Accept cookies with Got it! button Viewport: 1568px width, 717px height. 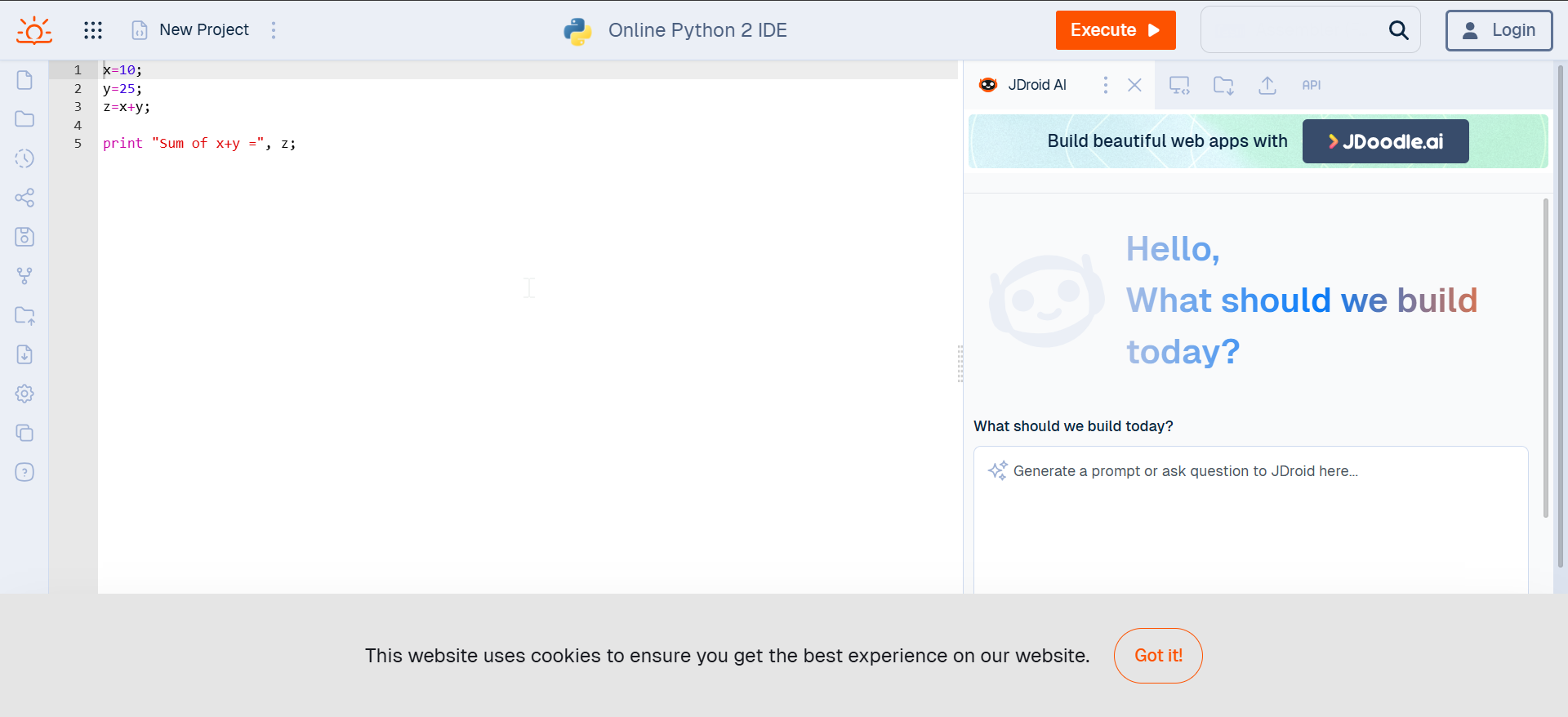click(x=1158, y=656)
